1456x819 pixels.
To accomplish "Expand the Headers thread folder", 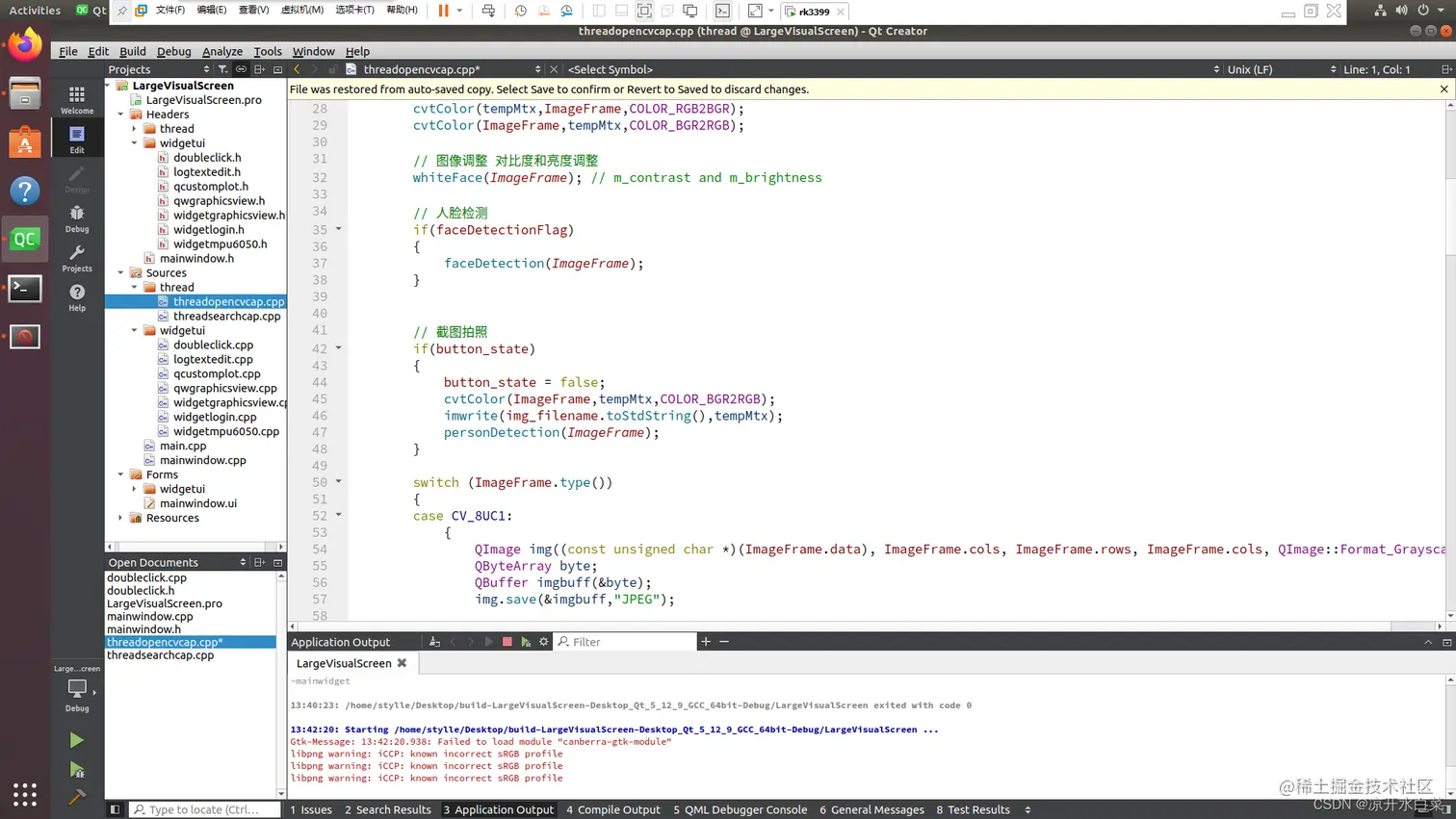I will coord(134,128).
